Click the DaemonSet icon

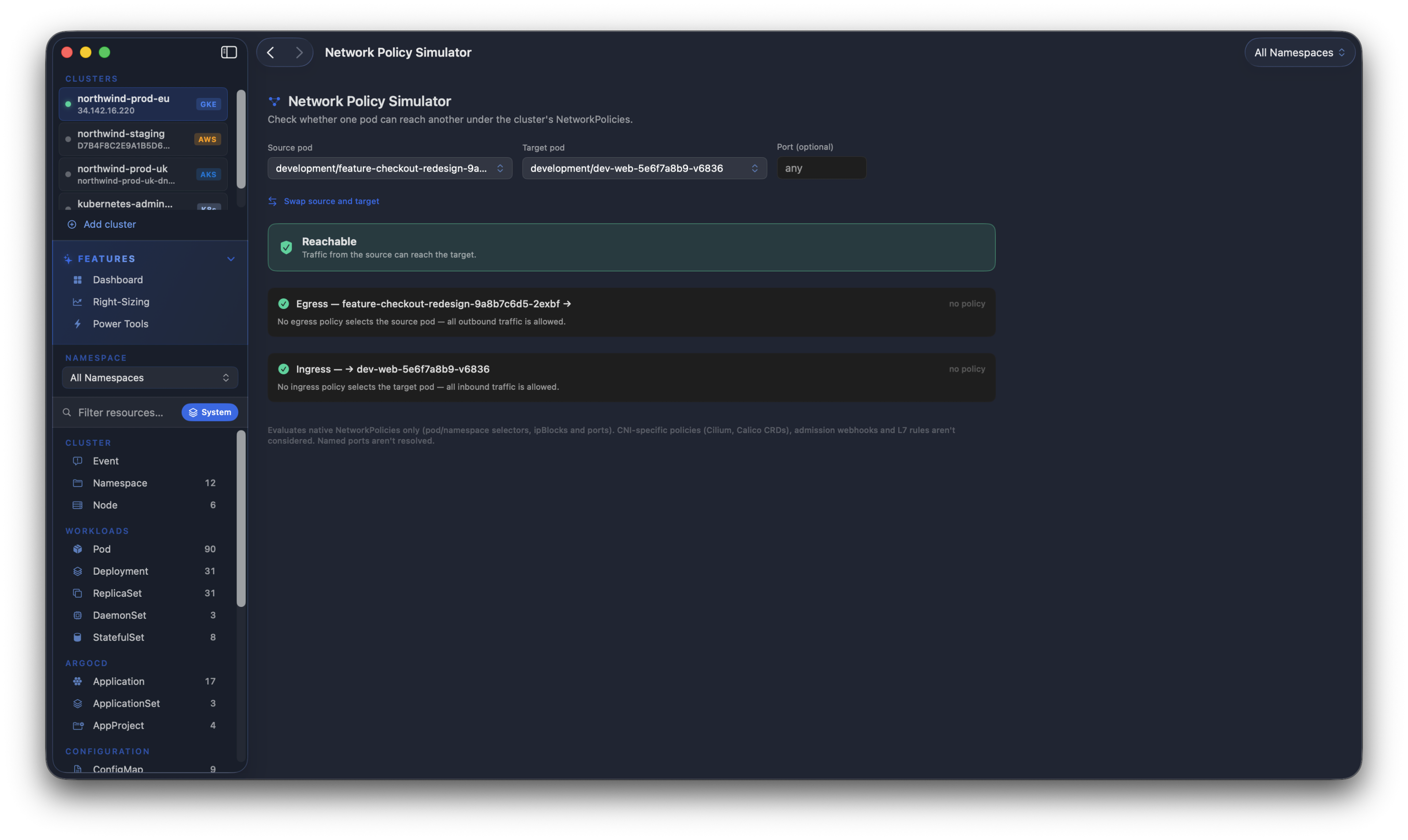[78, 615]
